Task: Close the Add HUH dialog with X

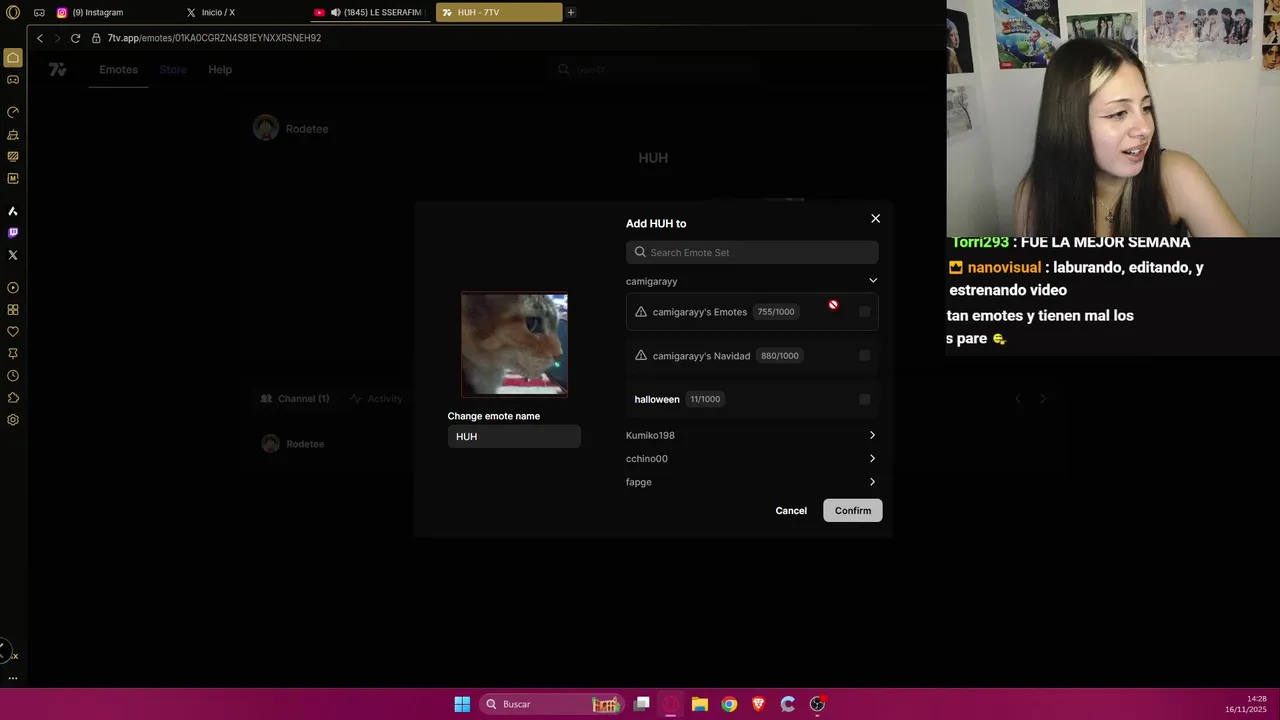Action: point(876,218)
